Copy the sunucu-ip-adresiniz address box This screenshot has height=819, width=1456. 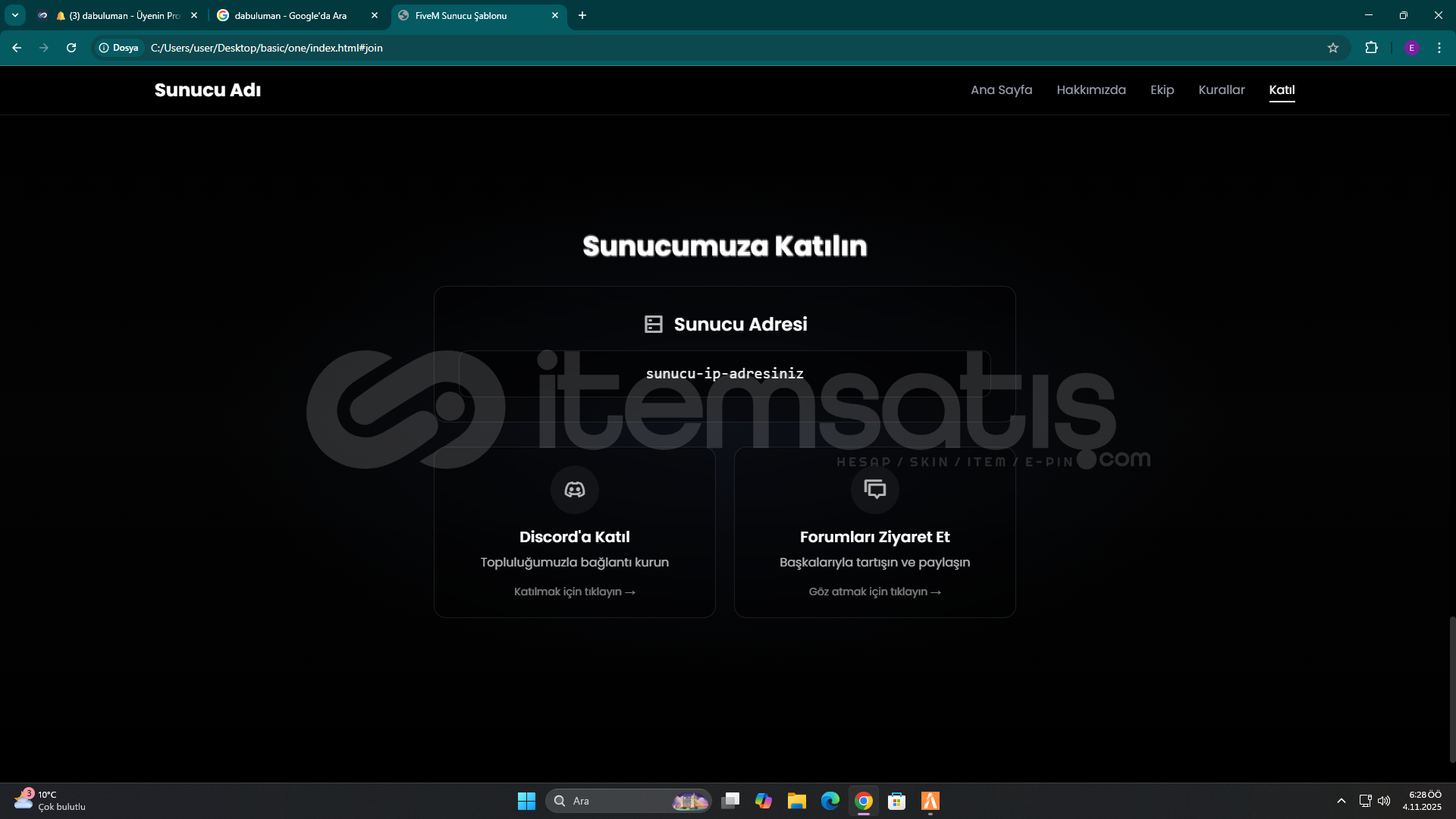click(724, 374)
